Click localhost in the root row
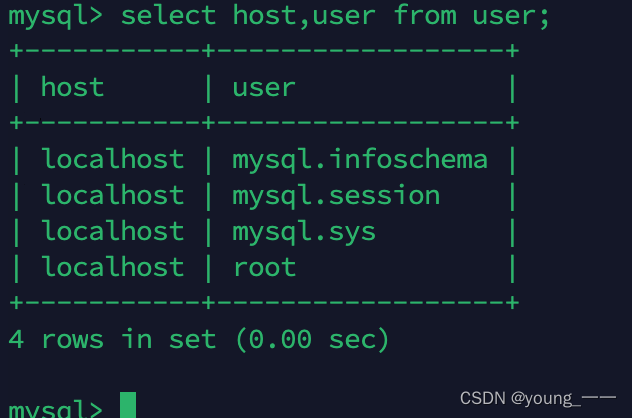632x418 pixels. click(x=113, y=267)
